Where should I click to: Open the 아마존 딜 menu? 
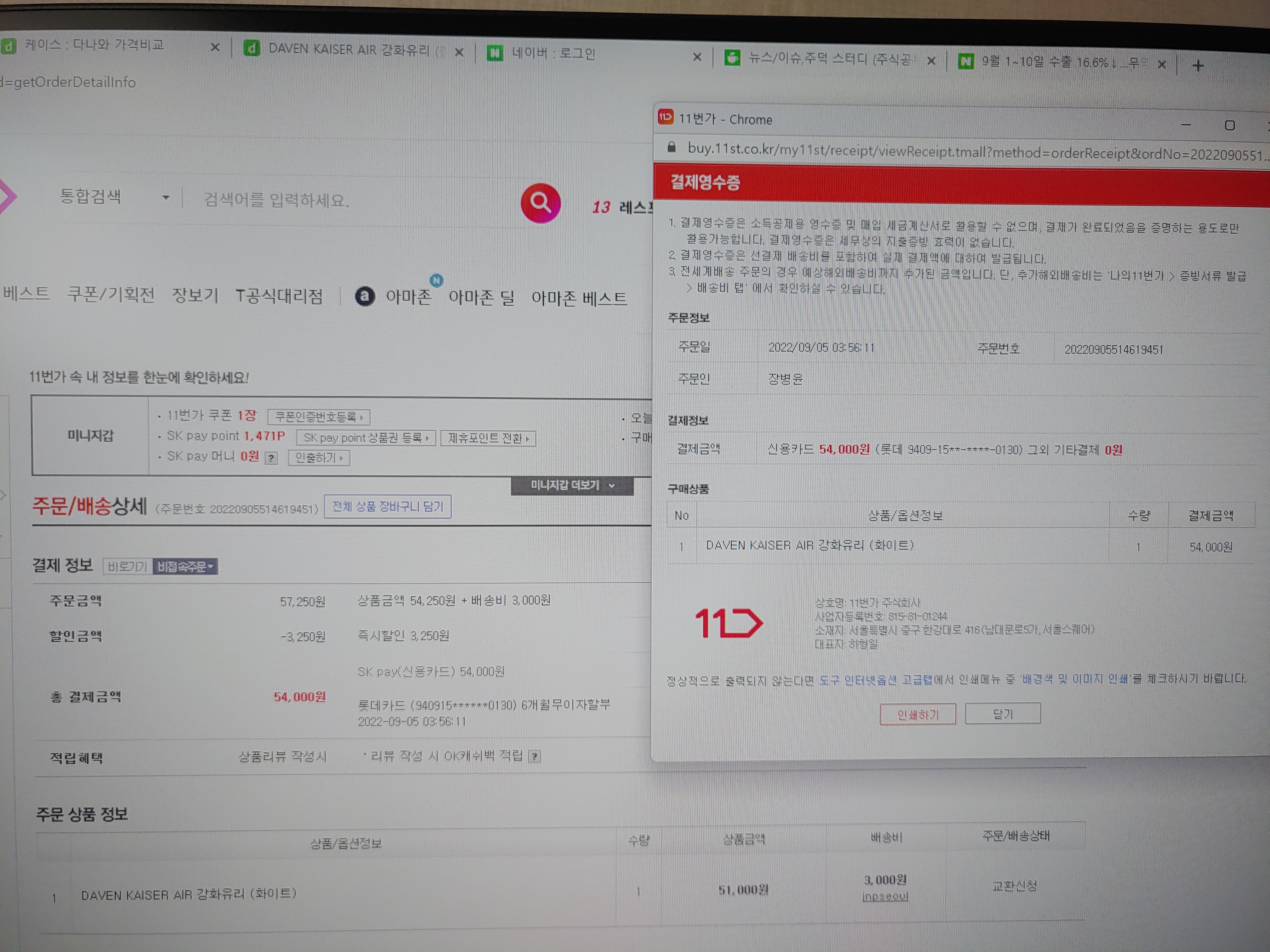tap(481, 298)
